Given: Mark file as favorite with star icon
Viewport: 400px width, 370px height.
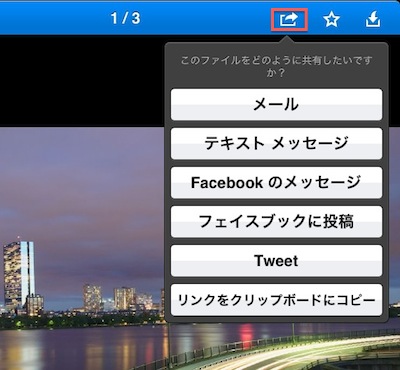Looking at the screenshot, I should [331, 20].
